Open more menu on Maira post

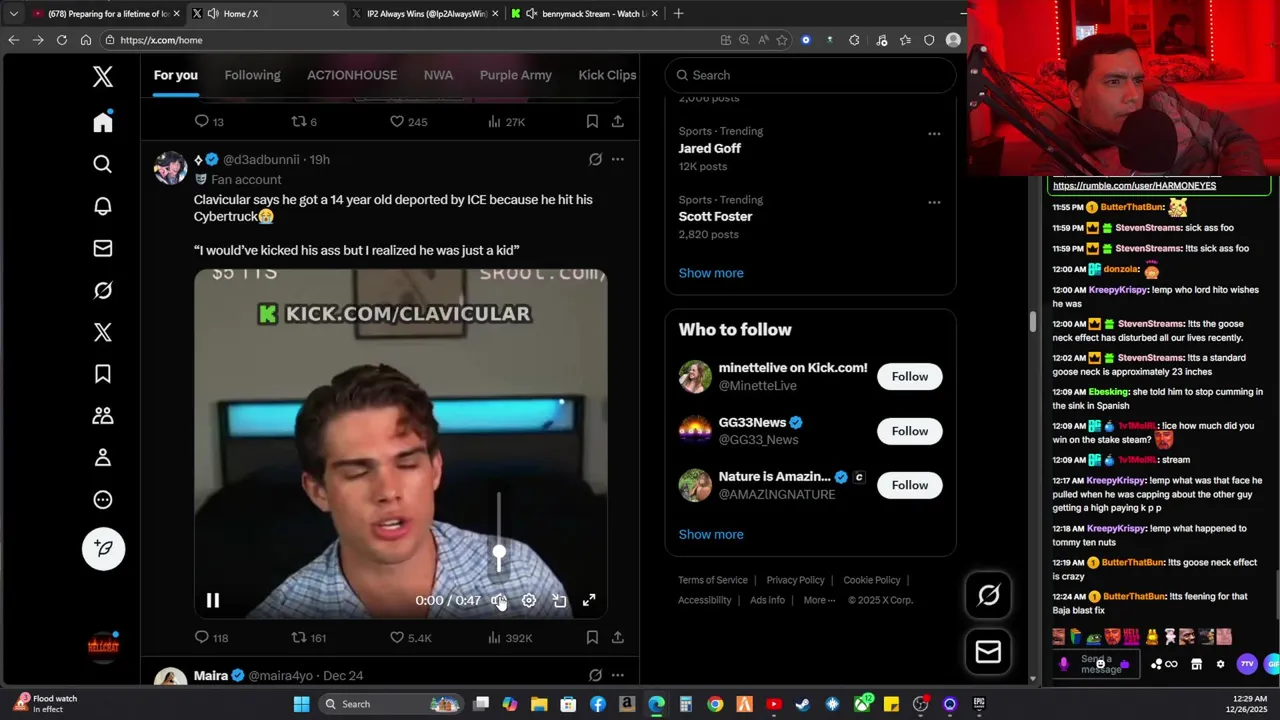[x=618, y=675]
